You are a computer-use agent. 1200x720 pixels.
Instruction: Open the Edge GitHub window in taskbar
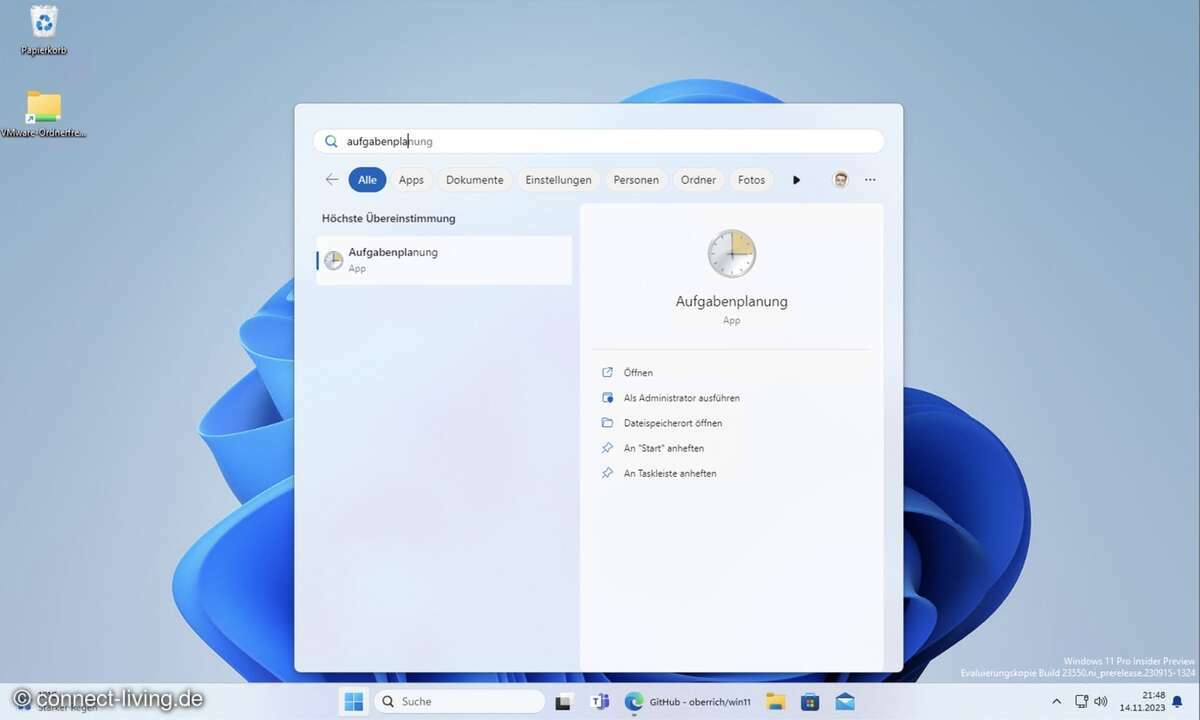[x=689, y=701]
